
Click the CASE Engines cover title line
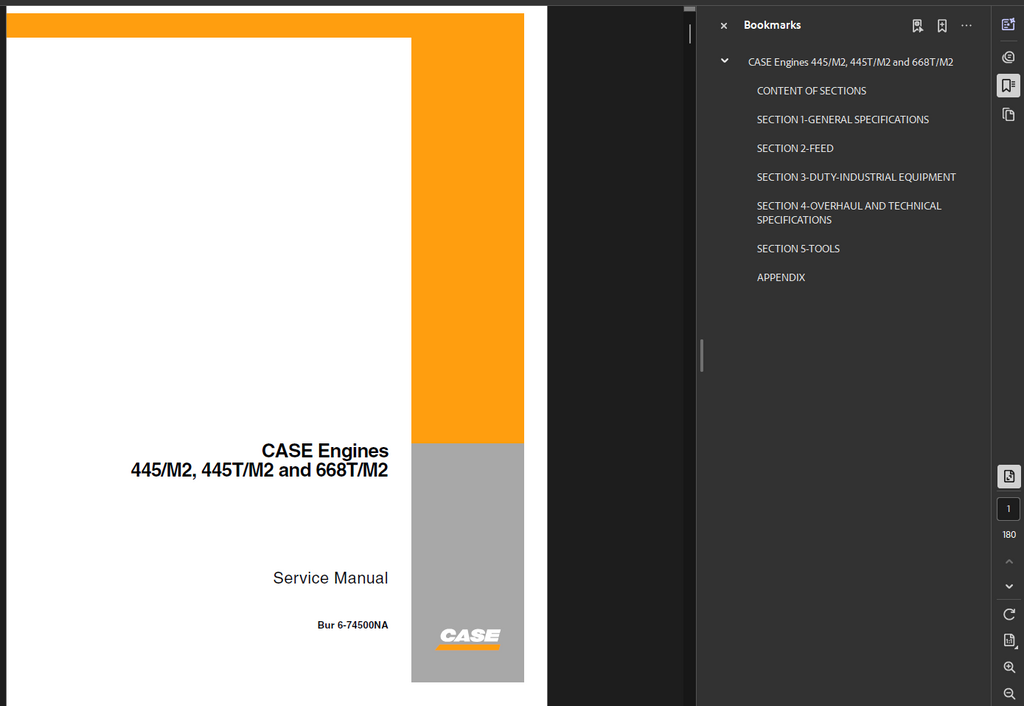325,451
